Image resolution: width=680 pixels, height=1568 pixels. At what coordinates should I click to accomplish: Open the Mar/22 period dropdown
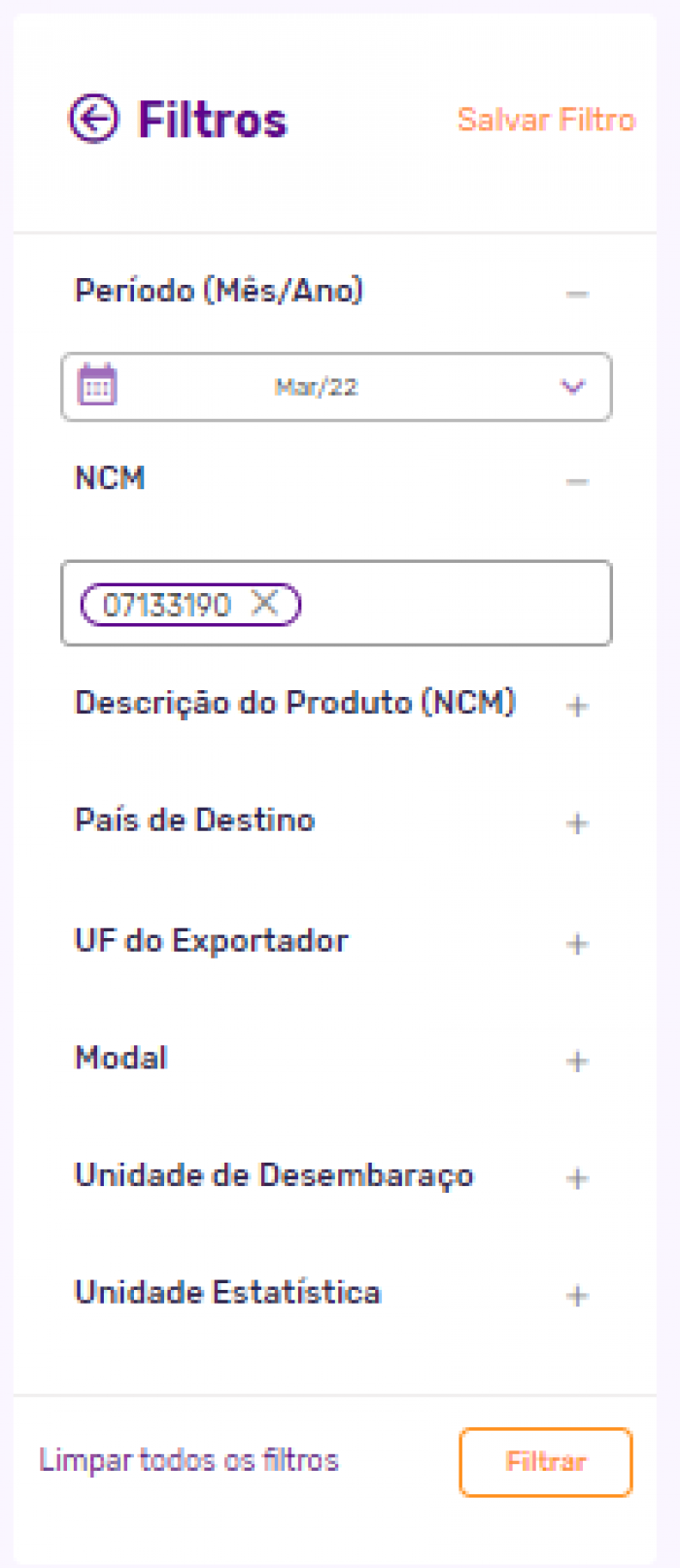[572, 387]
